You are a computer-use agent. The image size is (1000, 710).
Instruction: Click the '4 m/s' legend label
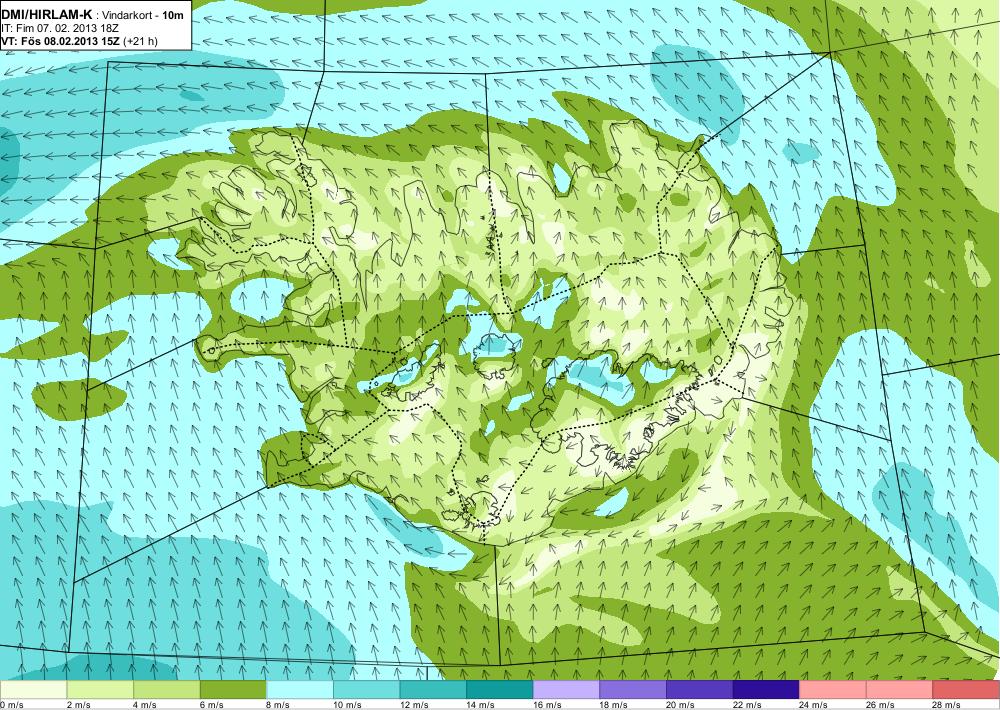tap(145, 705)
